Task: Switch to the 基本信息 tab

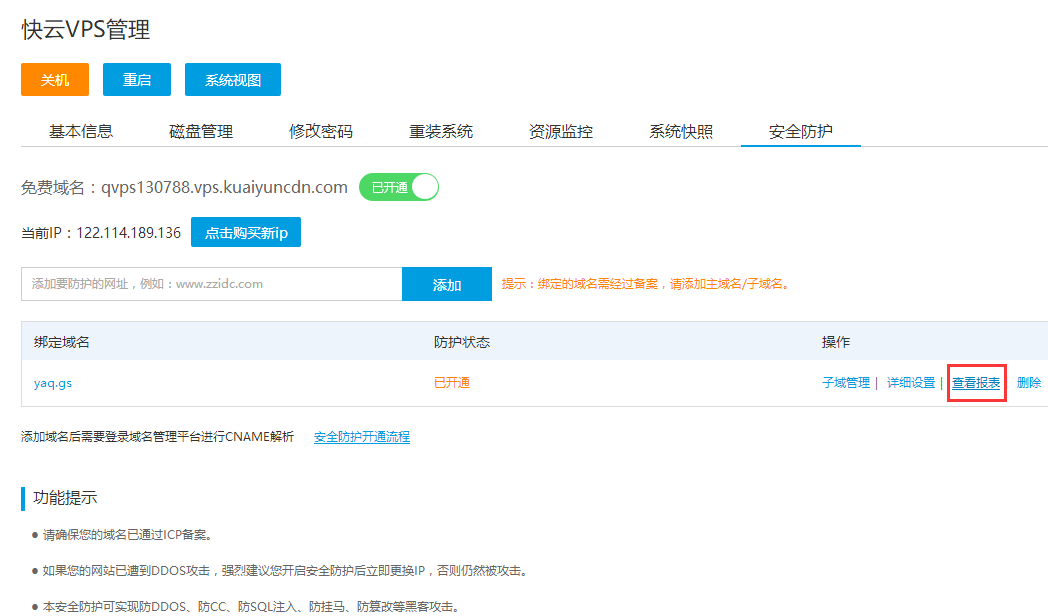Action: [81, 131]
